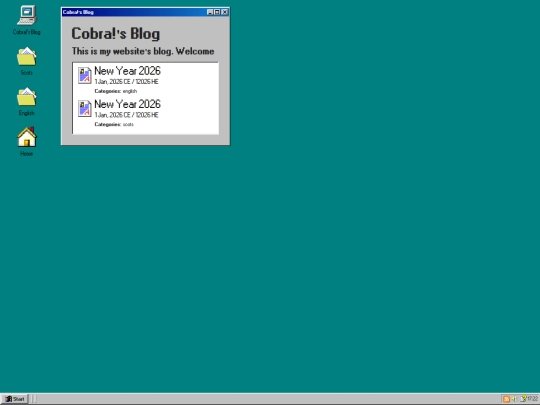Click the date line of the scots post
Image resolution: width=540 pixels, height=405 pixels.
point(126,115)
